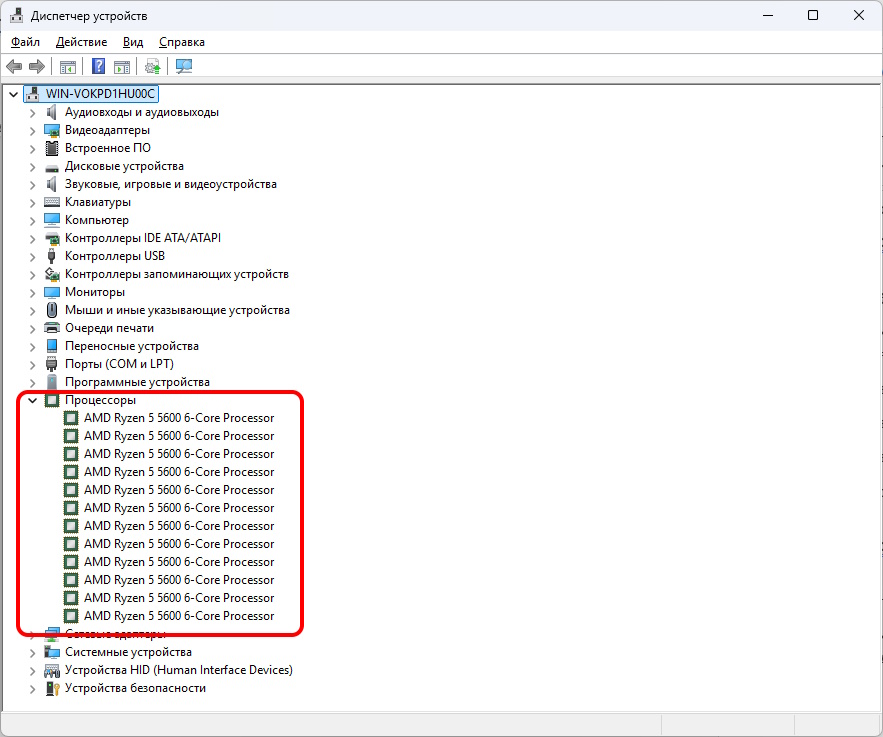The width and height of the screenshot is (883, 737).
Task: Select Компьютер category label
Action: point(97,220)
